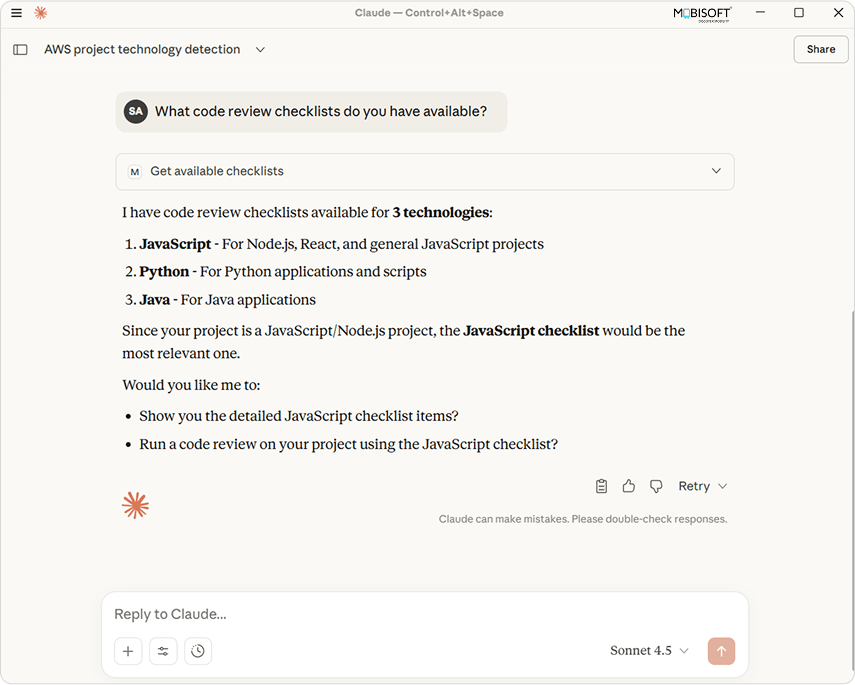Give thumbs down feedback on response
The width and height of the screenshot is (855, 685).
[x=656, y=486]
